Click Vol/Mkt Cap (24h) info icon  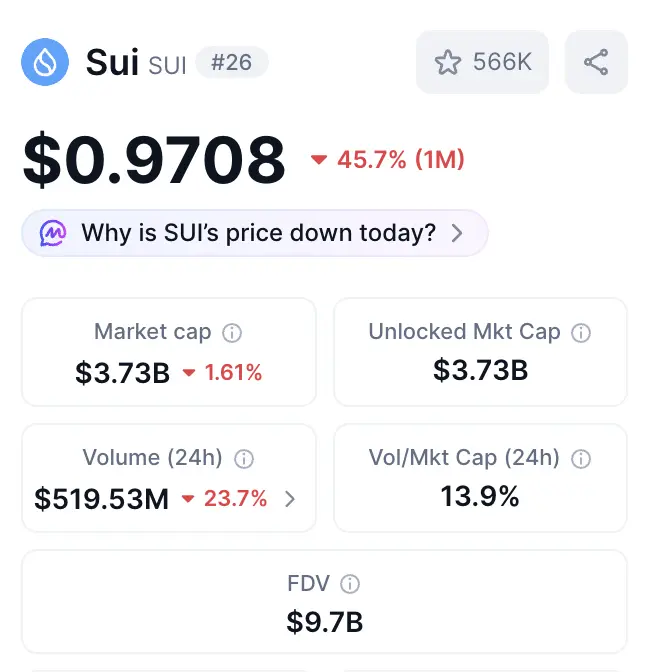tap(581, 459)
